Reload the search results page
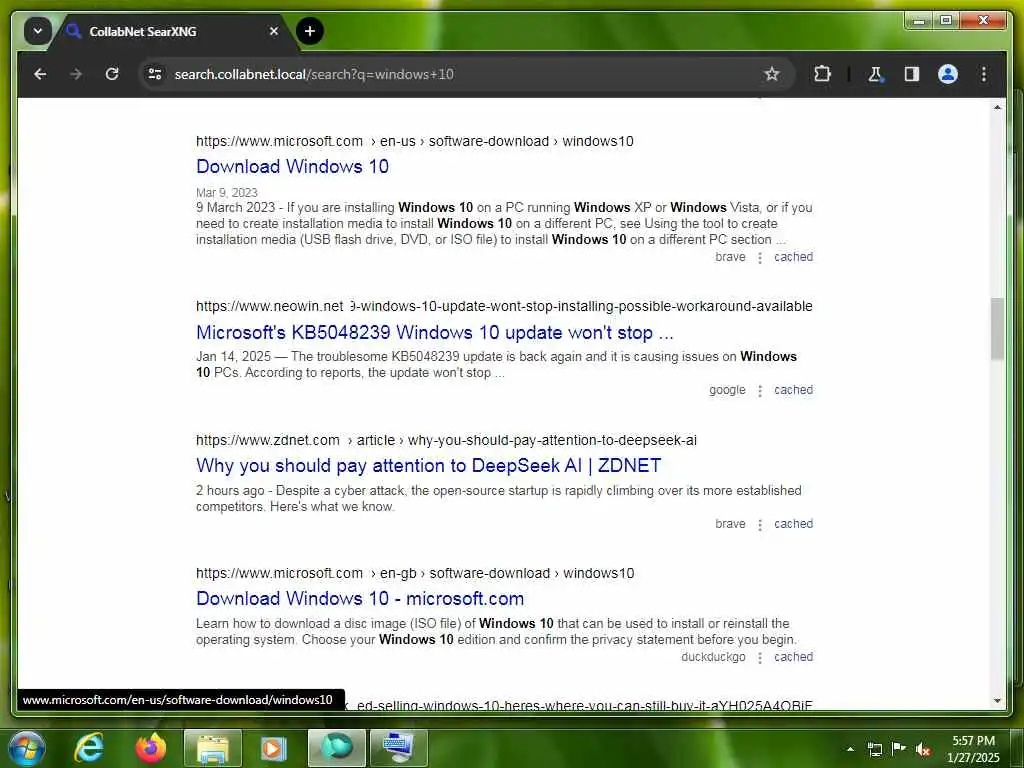Viewport: 1024px width, 768px height. pyautogui.click(x=112, y=74)
